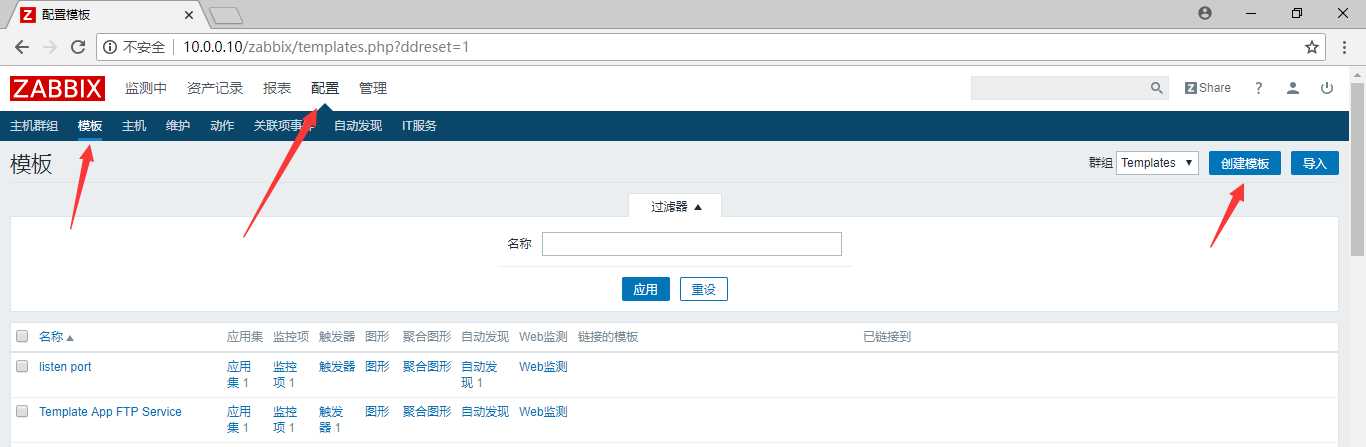Image resolution: width=1366 pixels, height=447 pixels.
Task: Click 应用 filter button
Action: pos(646,289)
